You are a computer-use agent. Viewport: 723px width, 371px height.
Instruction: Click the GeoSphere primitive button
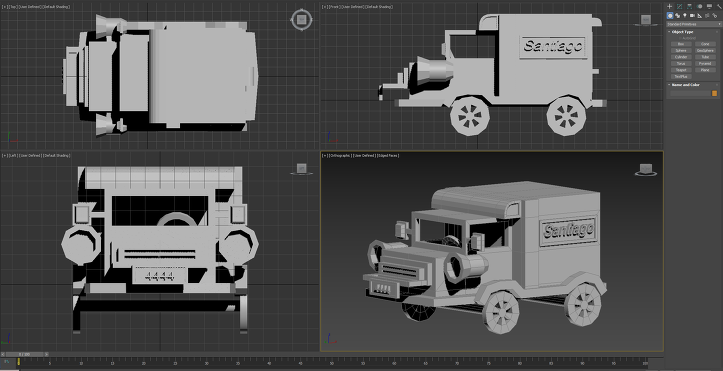(x=705, y=51)
